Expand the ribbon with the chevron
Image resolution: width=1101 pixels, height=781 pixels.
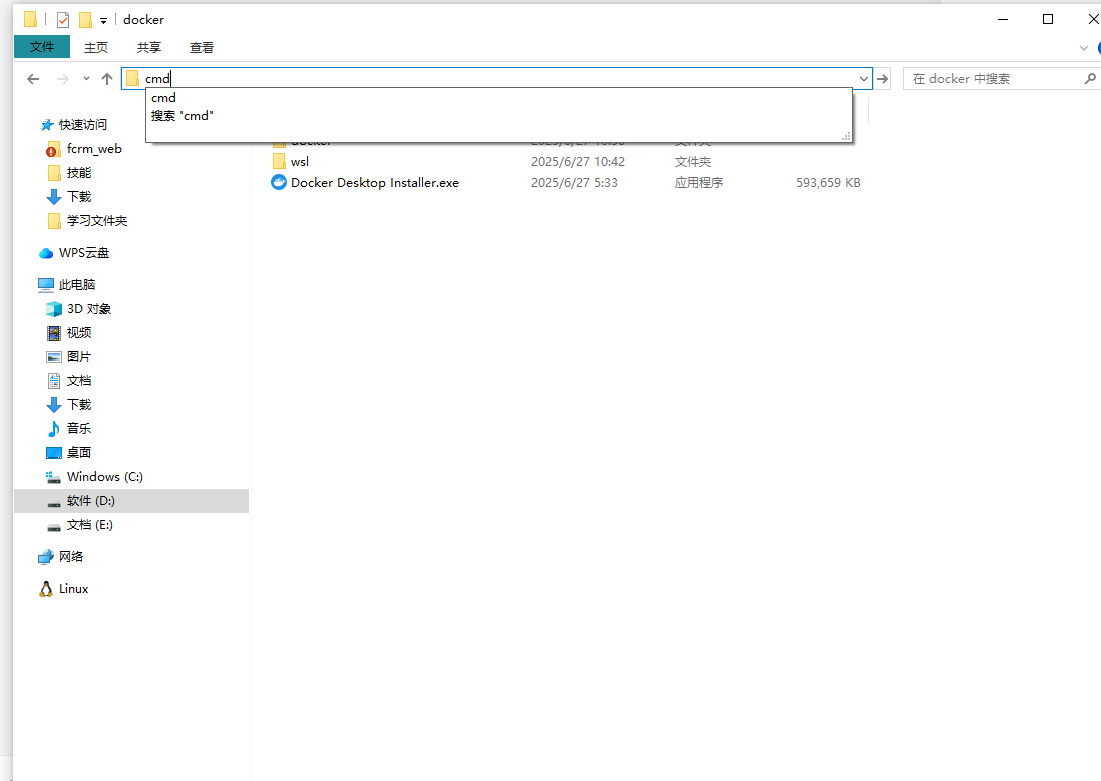click(x=1083, y=48)
